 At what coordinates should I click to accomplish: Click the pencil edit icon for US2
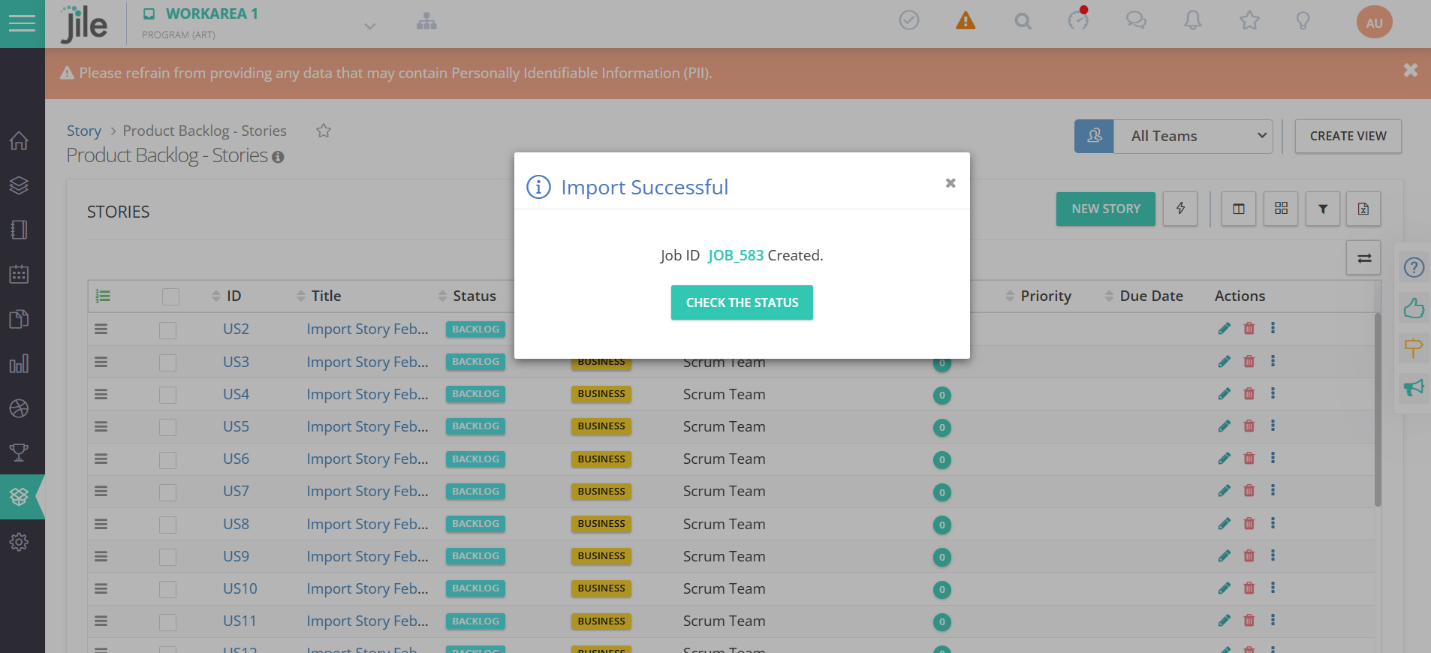[x=1224, y=329]
